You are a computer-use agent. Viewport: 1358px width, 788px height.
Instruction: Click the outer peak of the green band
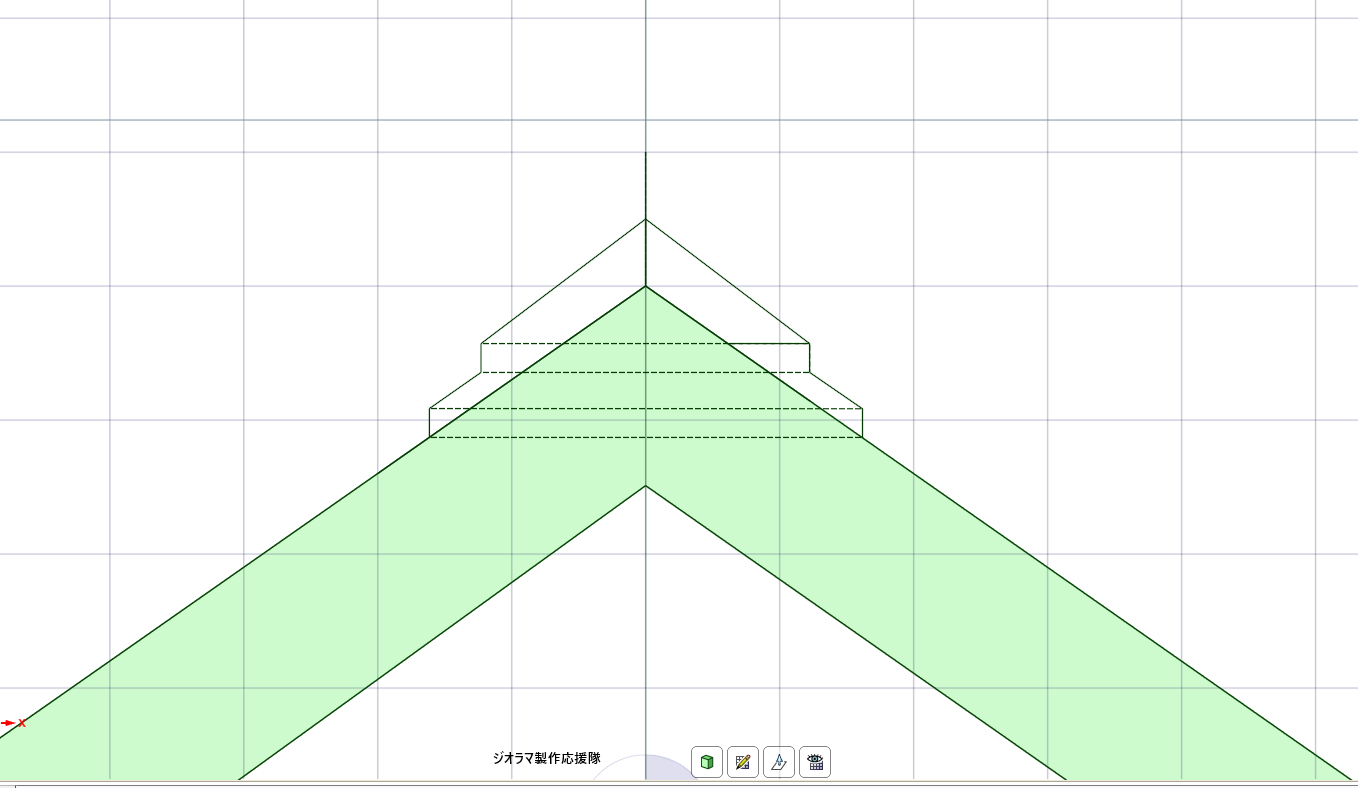coord(645,287)
